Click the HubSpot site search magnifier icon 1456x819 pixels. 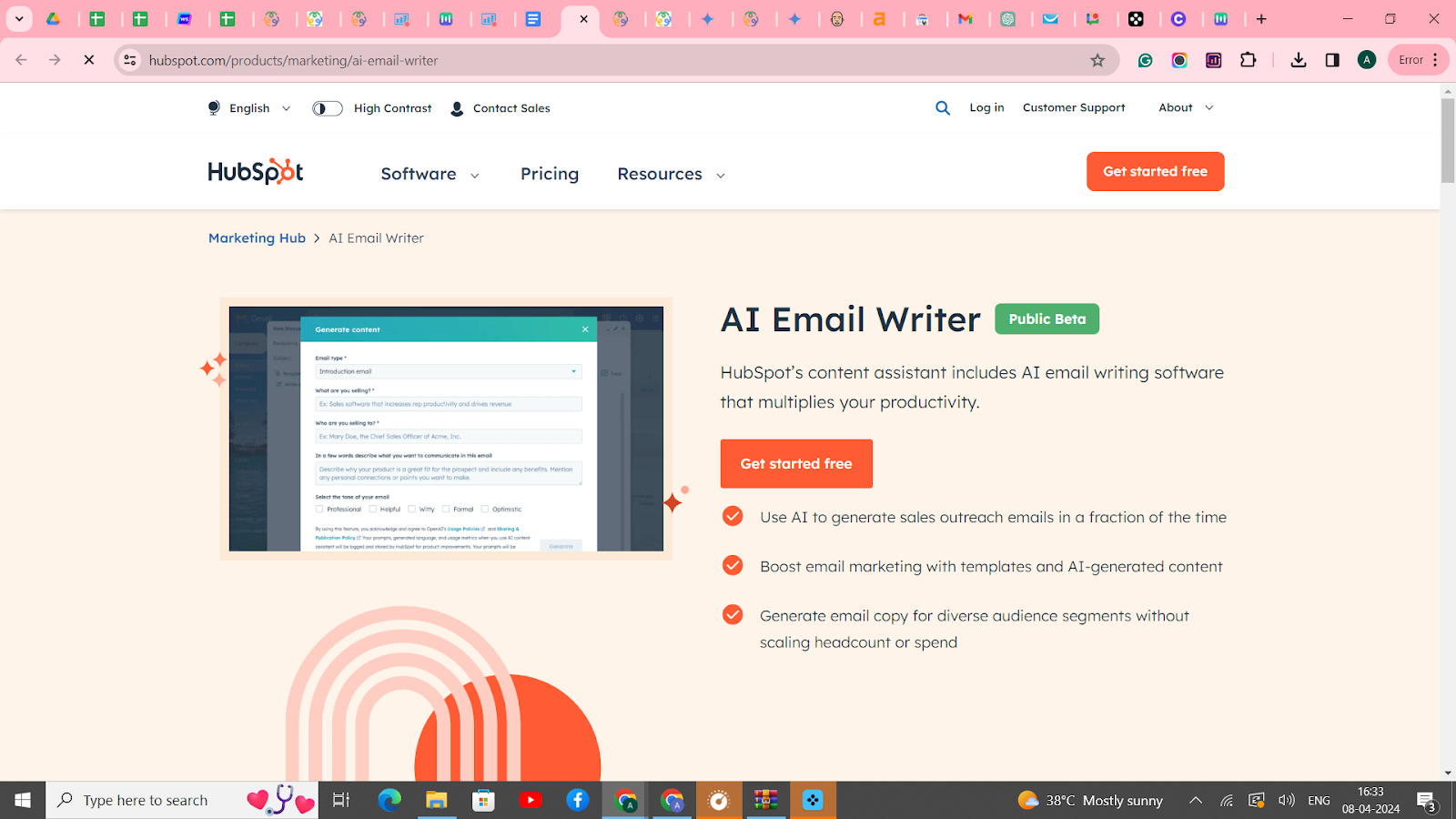tap(943, 107)
